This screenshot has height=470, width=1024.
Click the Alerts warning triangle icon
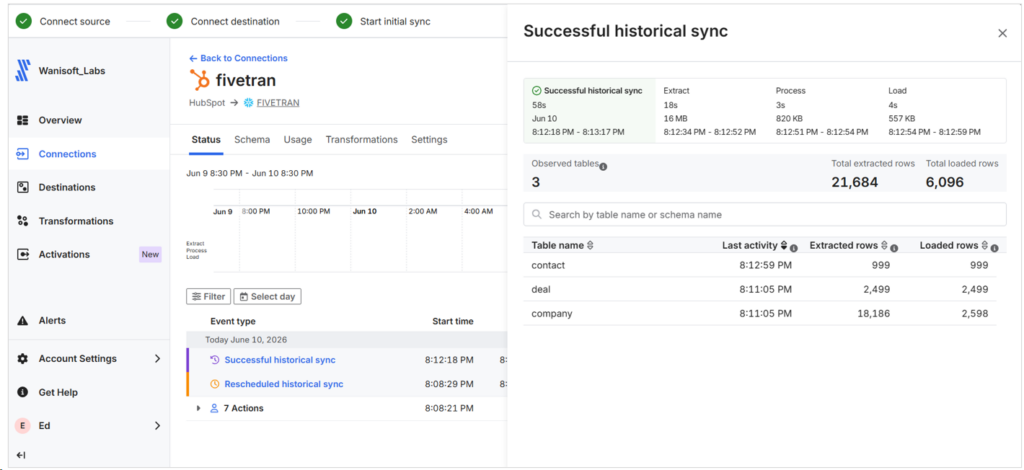[x=23, y=321]
